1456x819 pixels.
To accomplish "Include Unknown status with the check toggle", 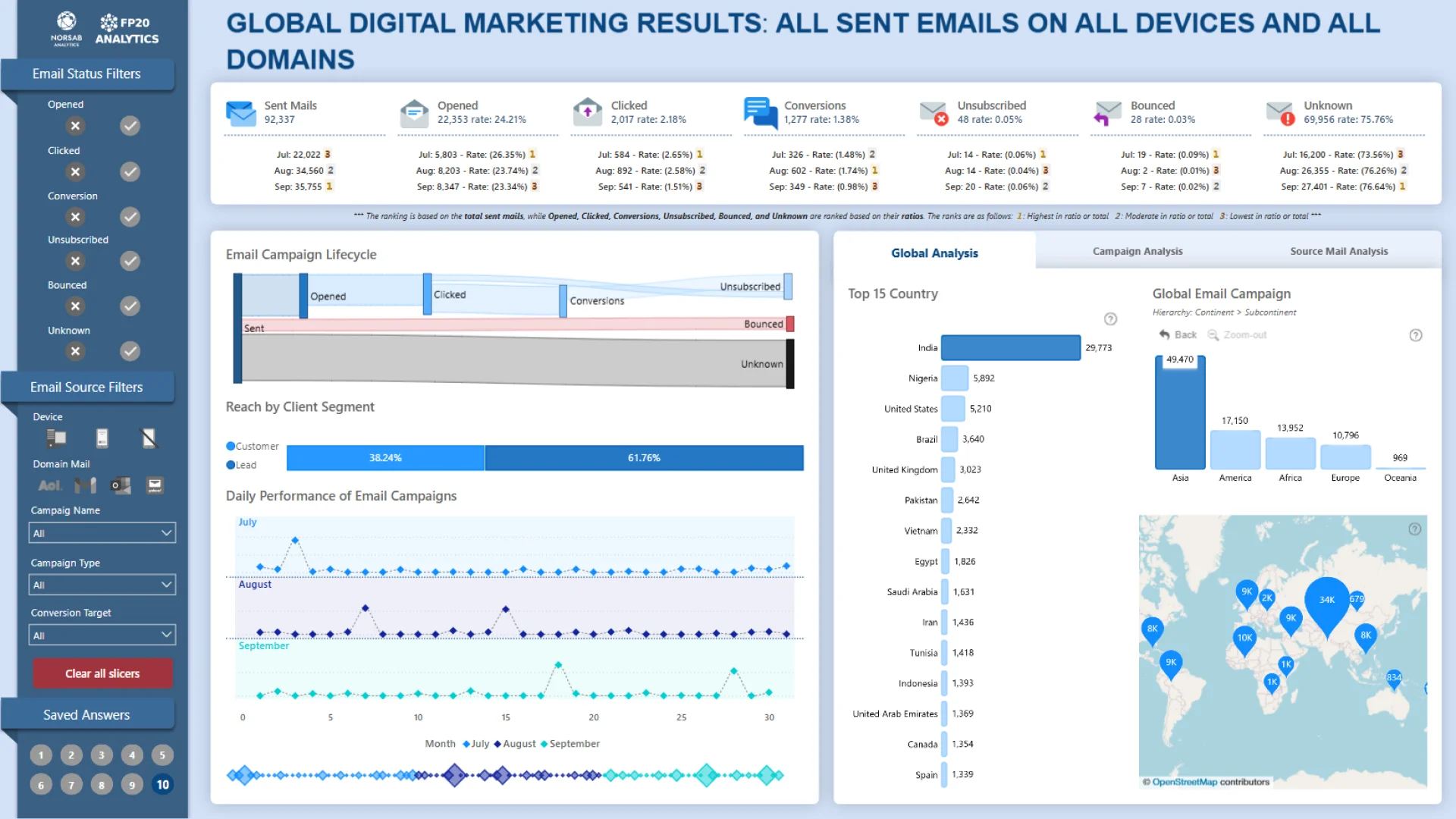I will pos(130,351).
